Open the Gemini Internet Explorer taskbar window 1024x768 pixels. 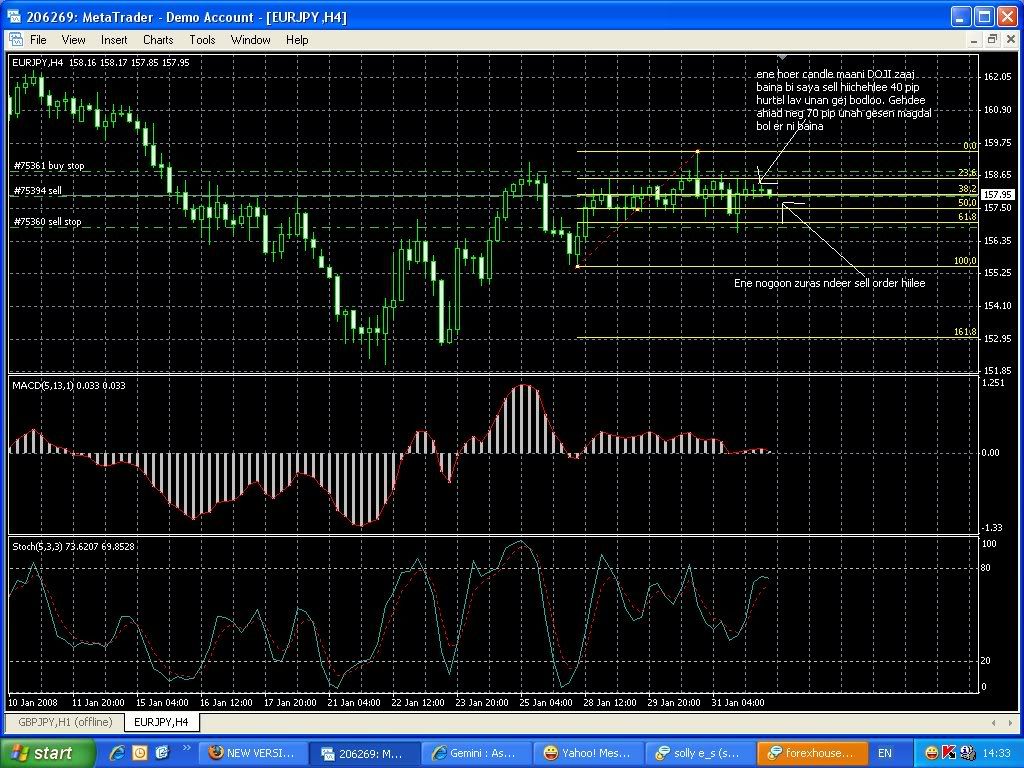coord(475,753)
